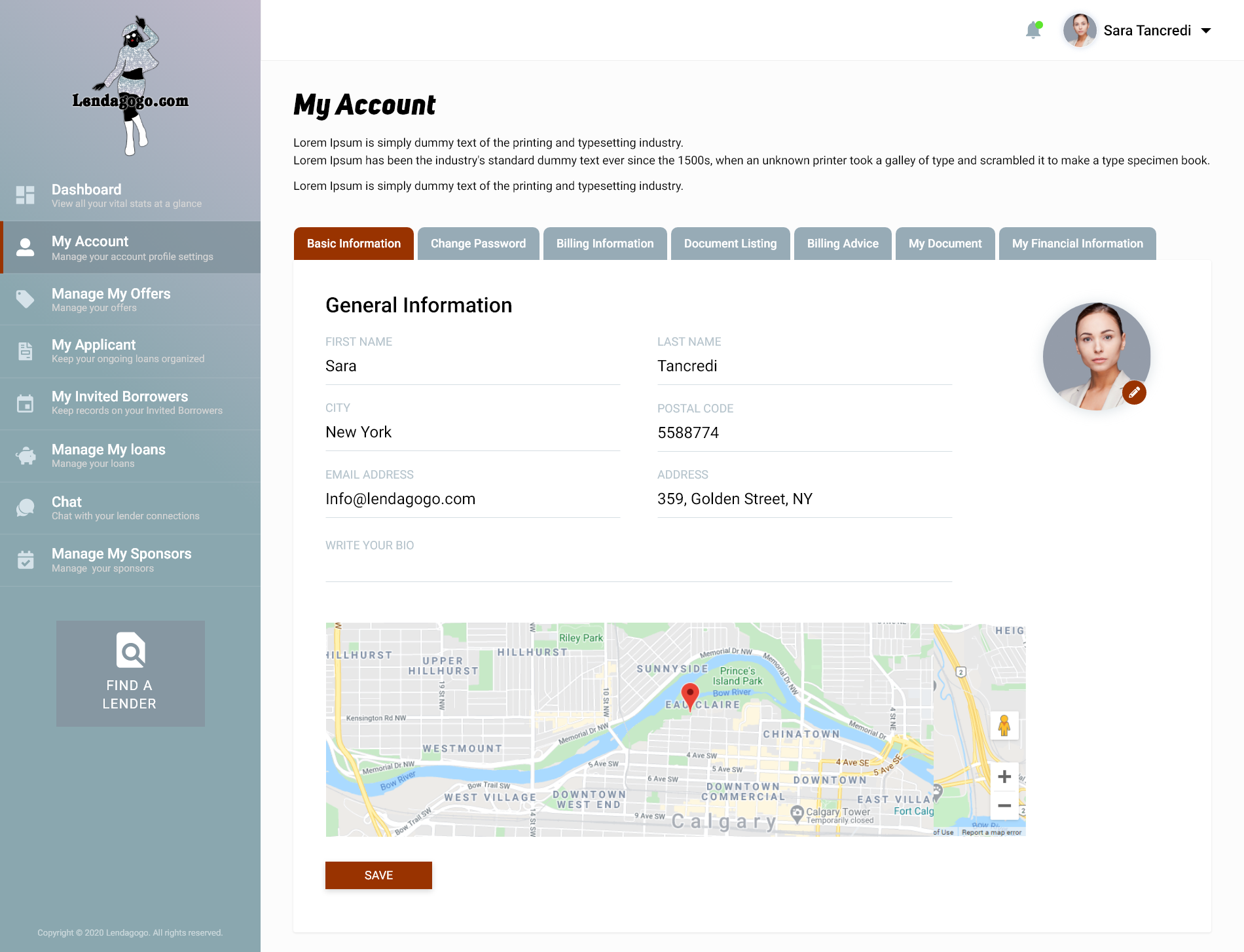Click the Manage My Offers tag icon
The width and height of the screenshot is (1244, 952).
pyautogui.click(x=25, y=299)
